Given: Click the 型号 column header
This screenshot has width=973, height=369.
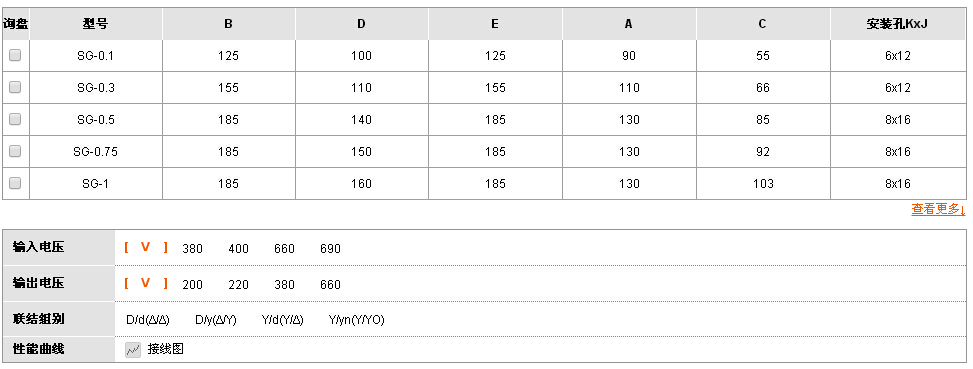Looking at the screenshot, I should point(96,24).
